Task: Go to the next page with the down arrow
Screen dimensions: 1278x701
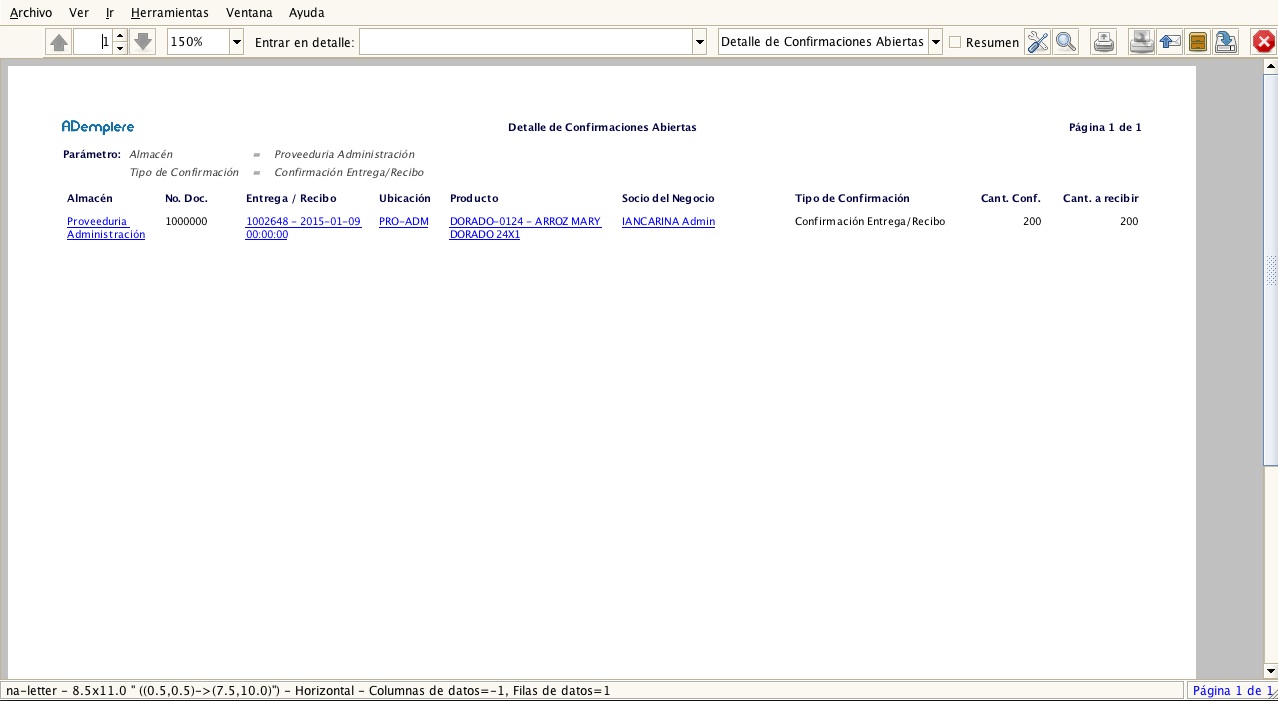Action: point(143,42)
